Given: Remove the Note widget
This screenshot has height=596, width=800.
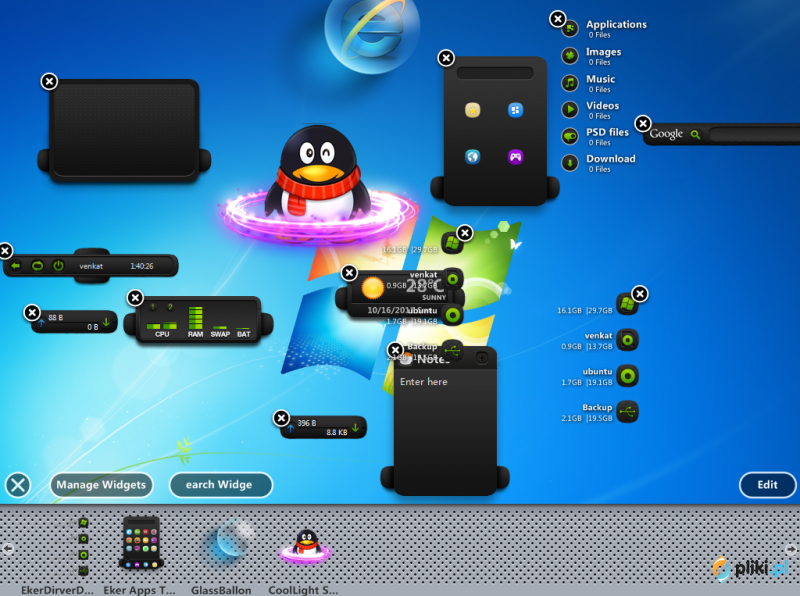Looking at the screenshot, I should click(x=395, y=350).
